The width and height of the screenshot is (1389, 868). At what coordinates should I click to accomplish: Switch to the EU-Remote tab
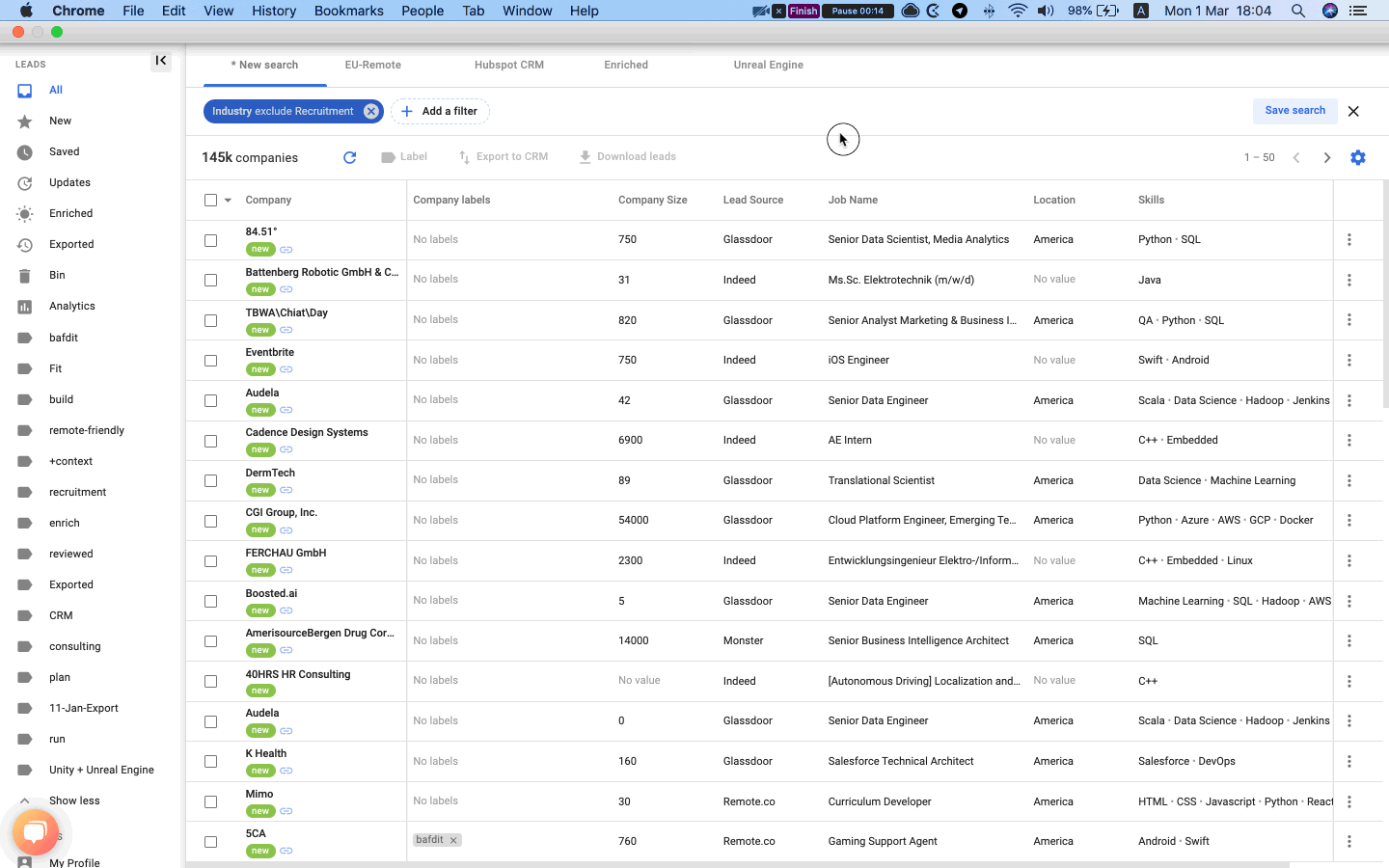[373, 65]
